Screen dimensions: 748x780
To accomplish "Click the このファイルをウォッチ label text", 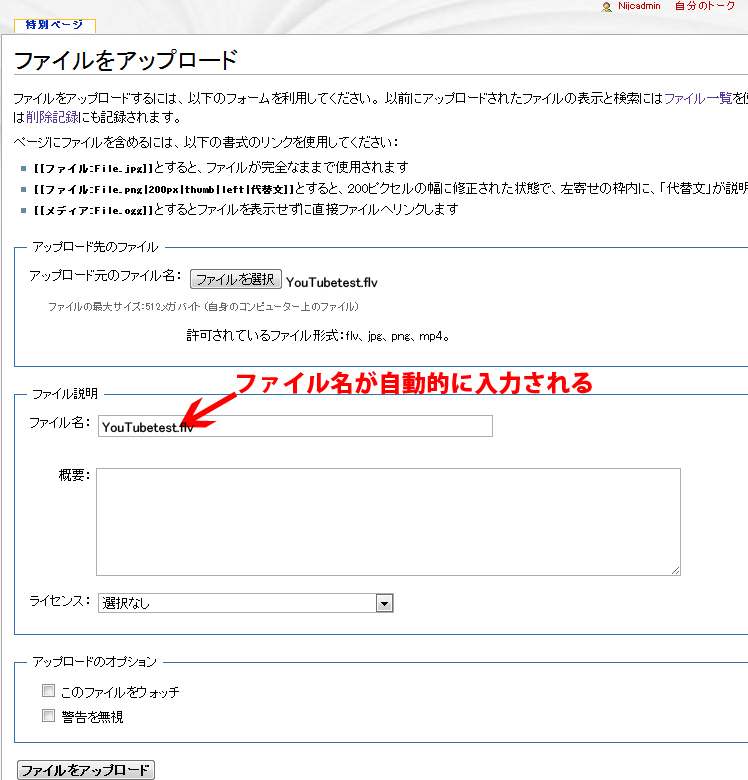I will pyautogui.click(x=120, y=692).
